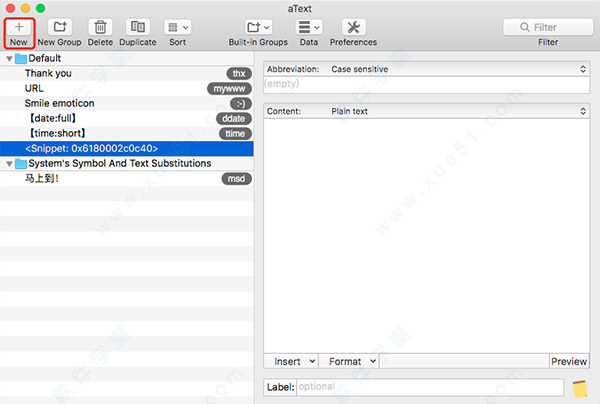Click the empty Abbreviation input field

[426, 85]
